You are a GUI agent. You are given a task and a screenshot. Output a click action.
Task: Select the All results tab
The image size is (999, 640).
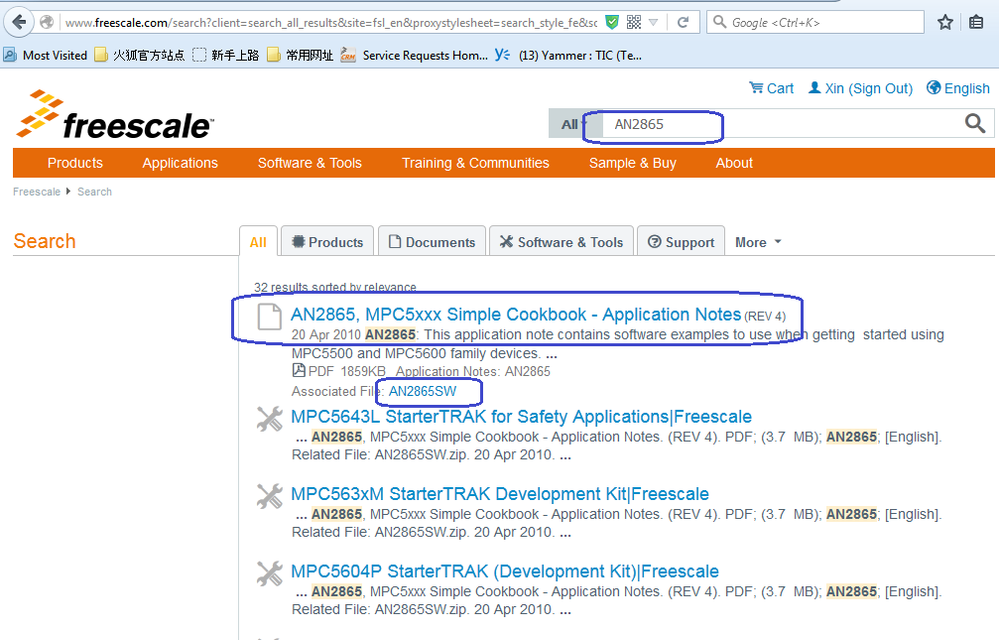tap(258, 242)
